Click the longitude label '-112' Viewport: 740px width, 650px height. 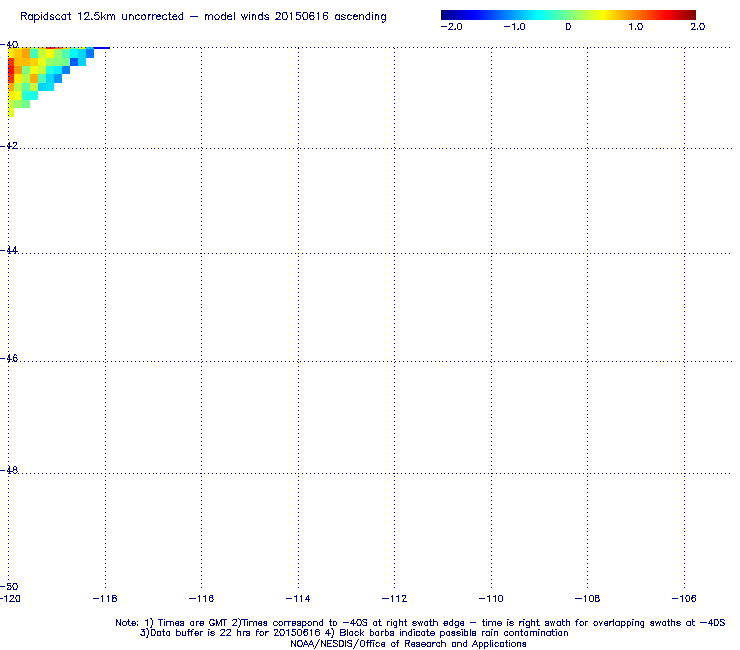(x=394, y=599)
